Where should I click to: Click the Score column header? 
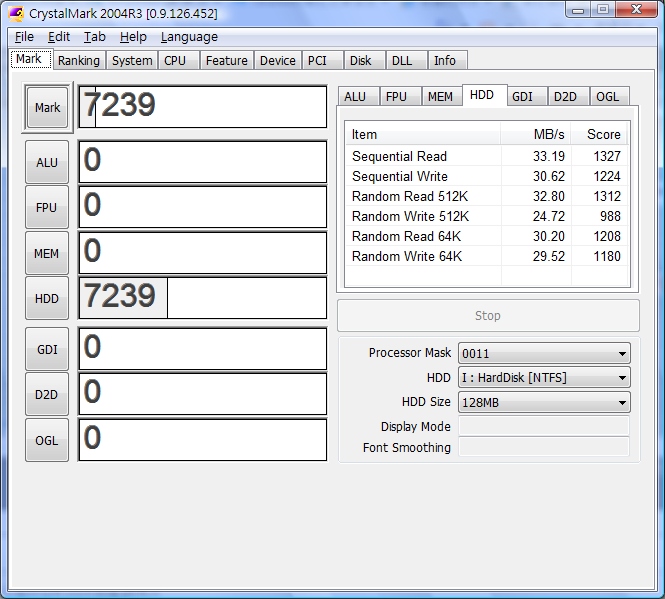(x=600, y=134)
